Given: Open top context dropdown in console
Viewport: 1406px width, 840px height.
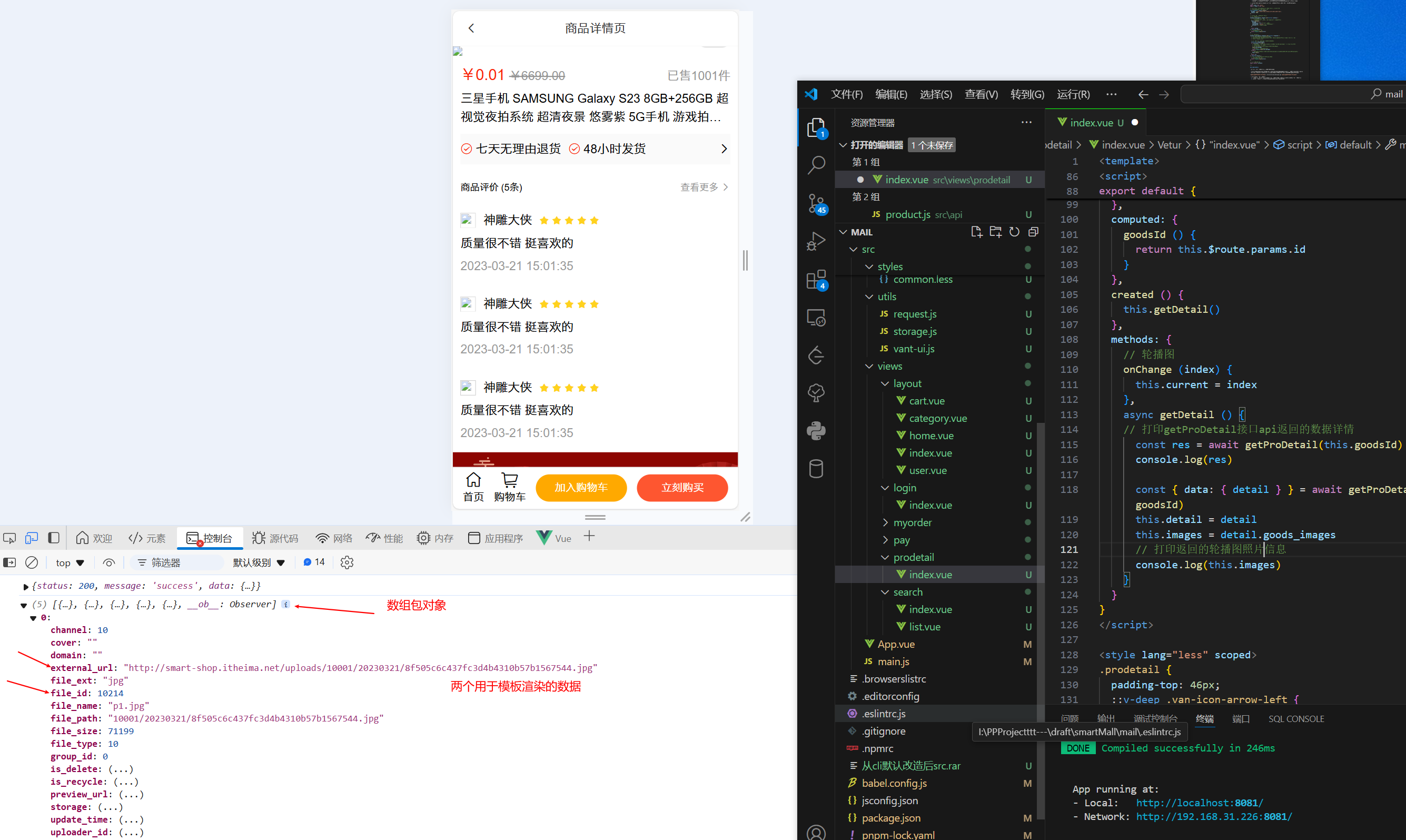Looking at the screenshot, I should (70, 562).
